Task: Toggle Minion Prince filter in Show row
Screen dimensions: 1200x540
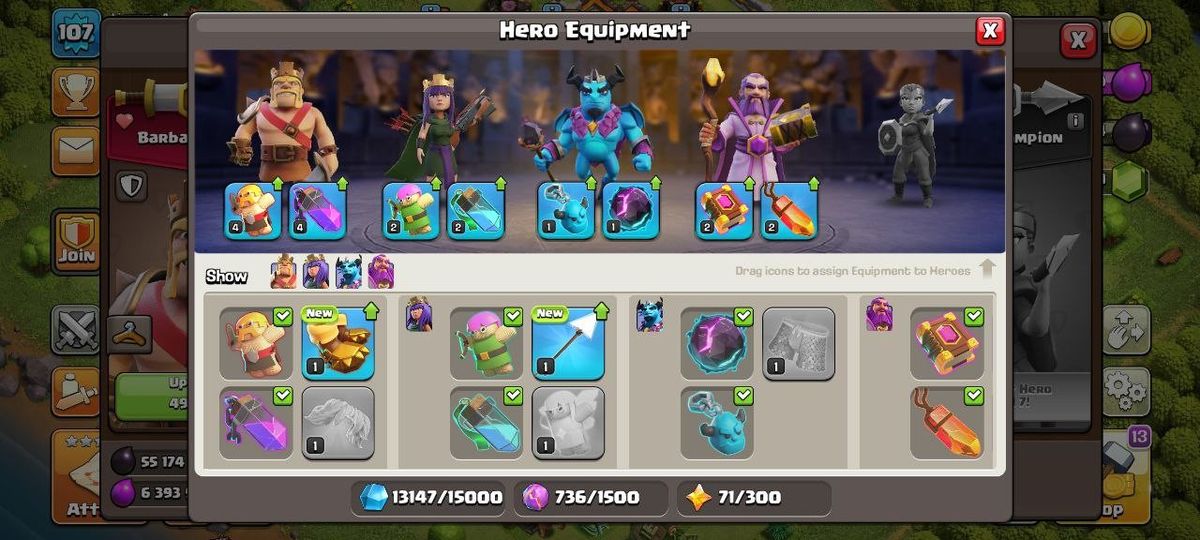Action: [349, 272]
